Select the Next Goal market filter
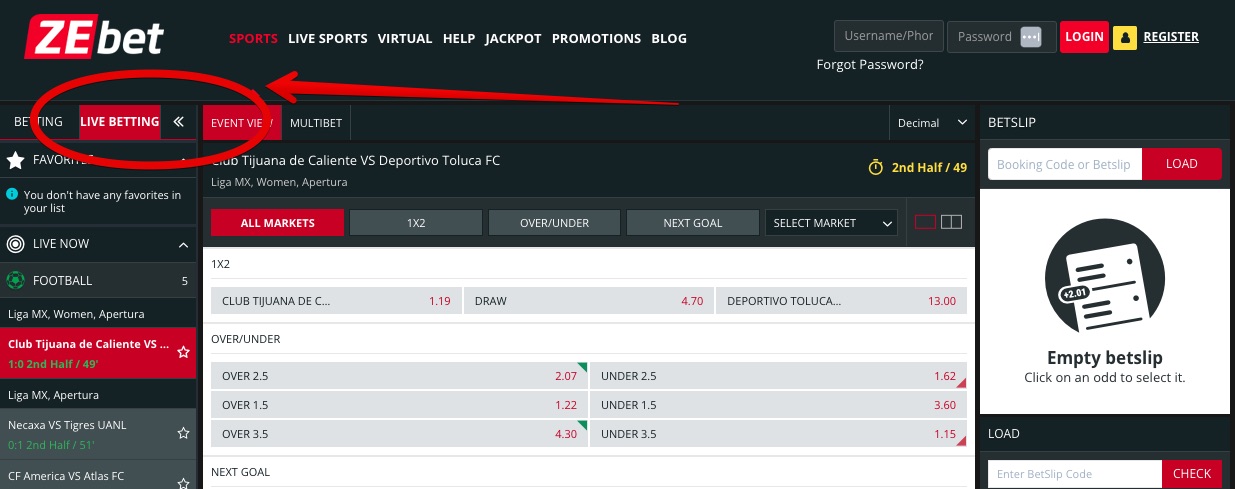Image resolution: width=1235 pixels, height=489 pixels. click(693, 223)
